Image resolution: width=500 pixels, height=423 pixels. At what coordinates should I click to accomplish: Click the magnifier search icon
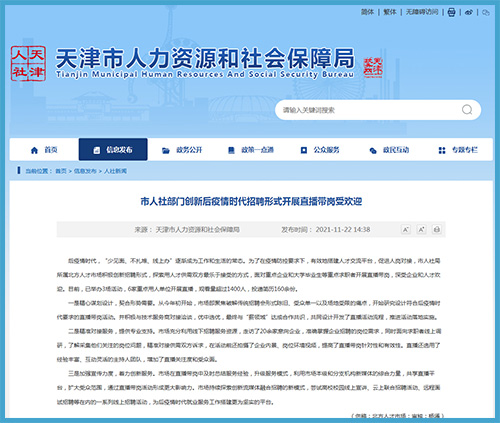[467, 110]
